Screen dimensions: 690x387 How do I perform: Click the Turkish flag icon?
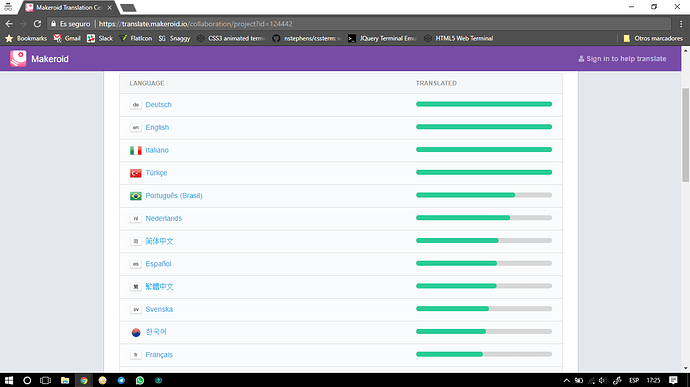coord(136,173)
